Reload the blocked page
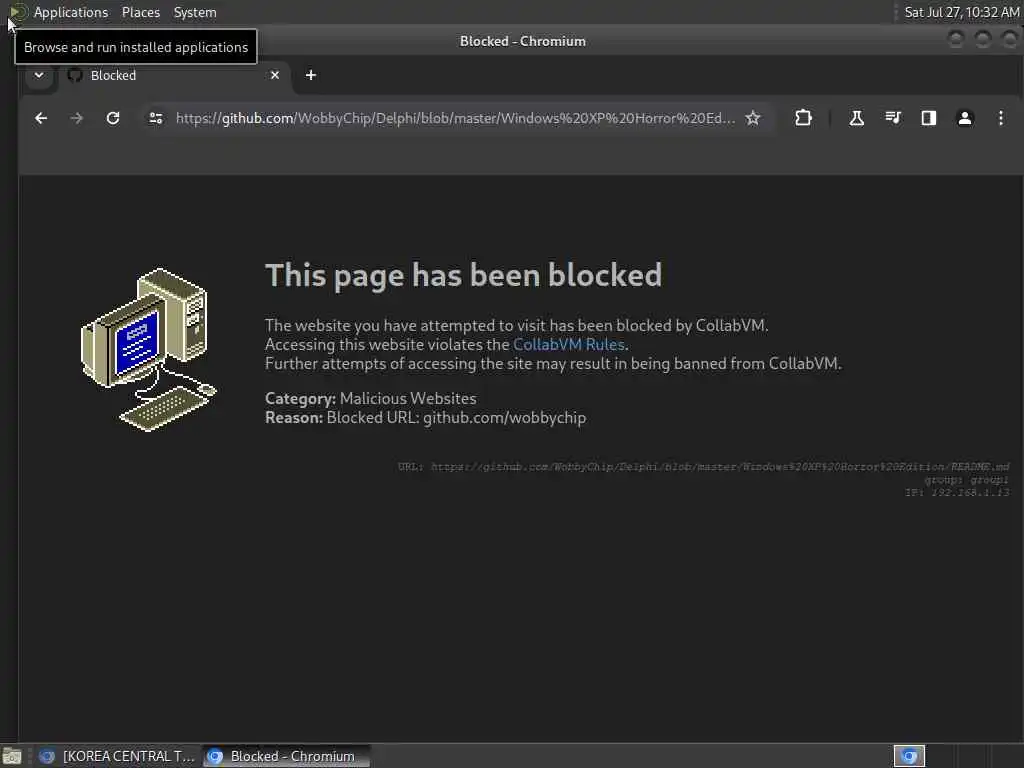The image size is (1024, 768). click(113, 118)
